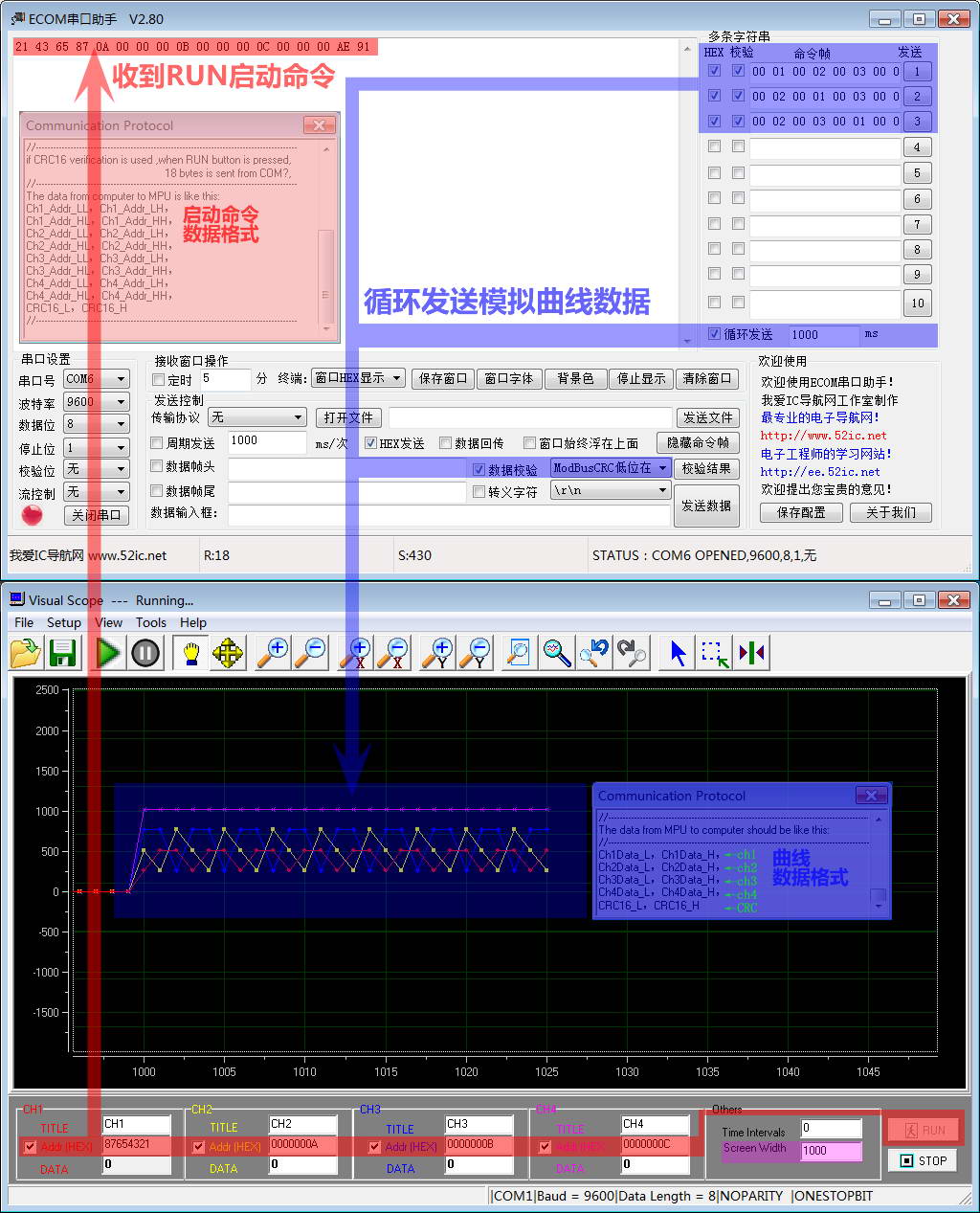Click the 发送数据 button
This screenshot has width=980, height=1213.
pos(706,505)
